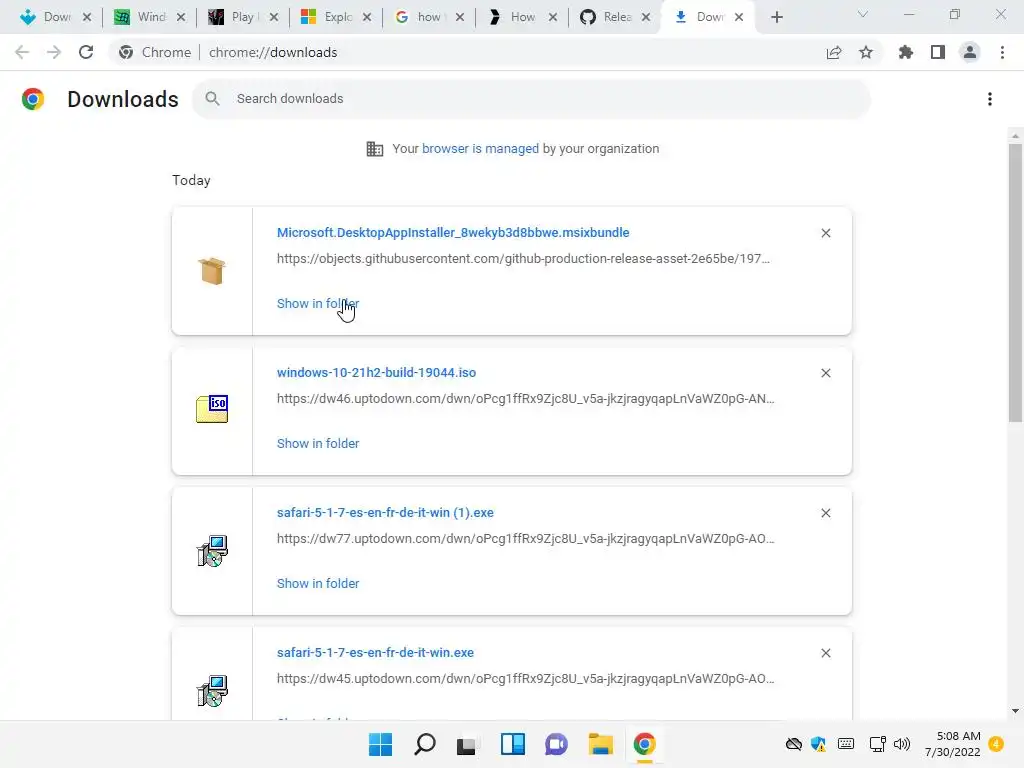
Task: Click the safari (1).exe installer icon
Action: (212, 551)
